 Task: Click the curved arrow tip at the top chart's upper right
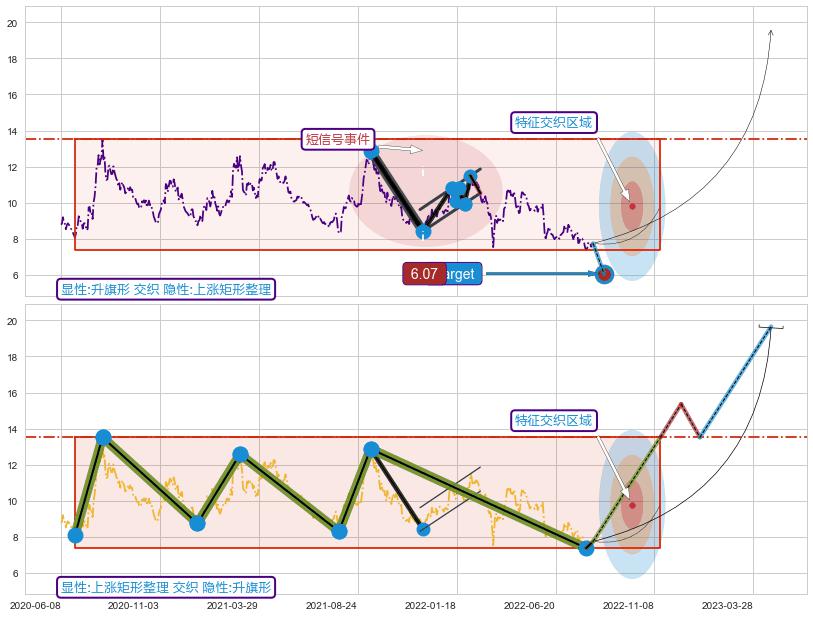click(x=770, y=31)
